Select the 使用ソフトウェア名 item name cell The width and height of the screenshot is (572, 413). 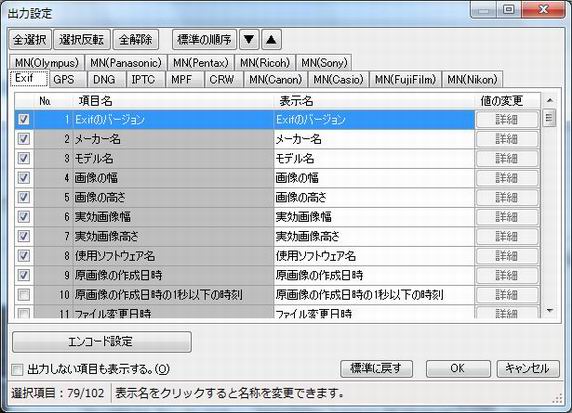tap(173, 256)
